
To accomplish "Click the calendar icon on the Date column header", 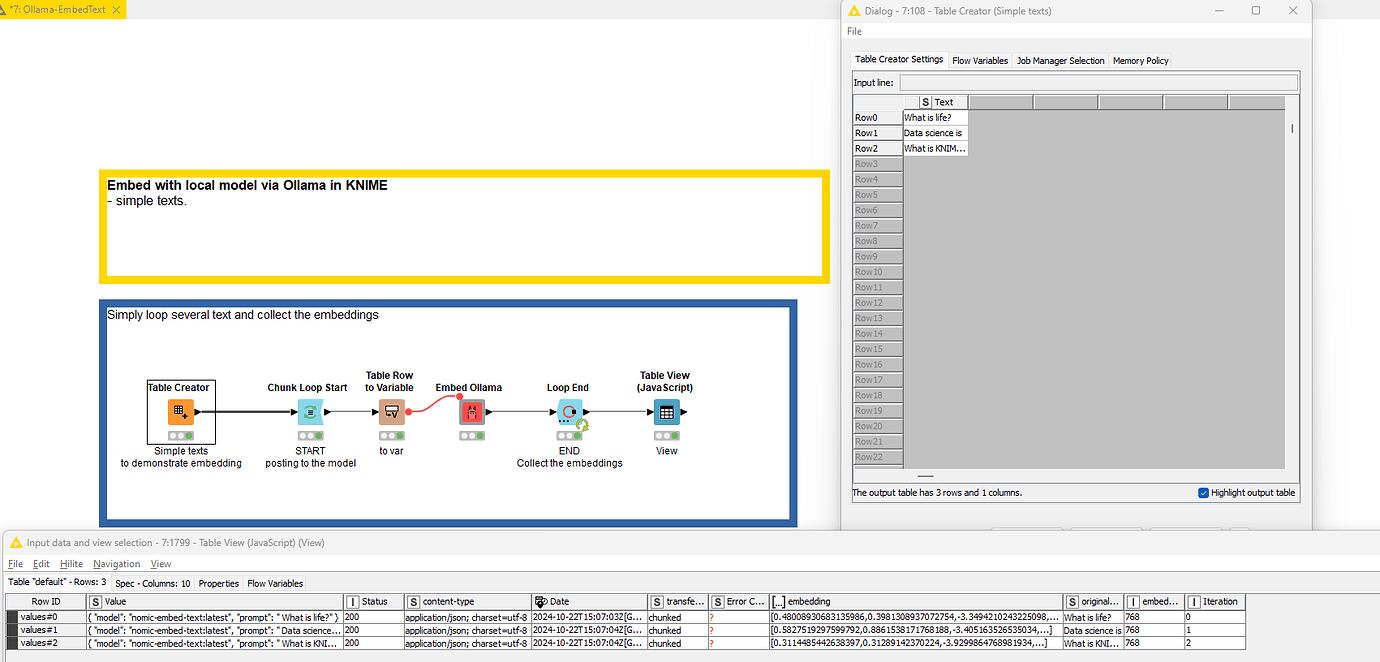I will pyautogui.click(x=538, y=601).
